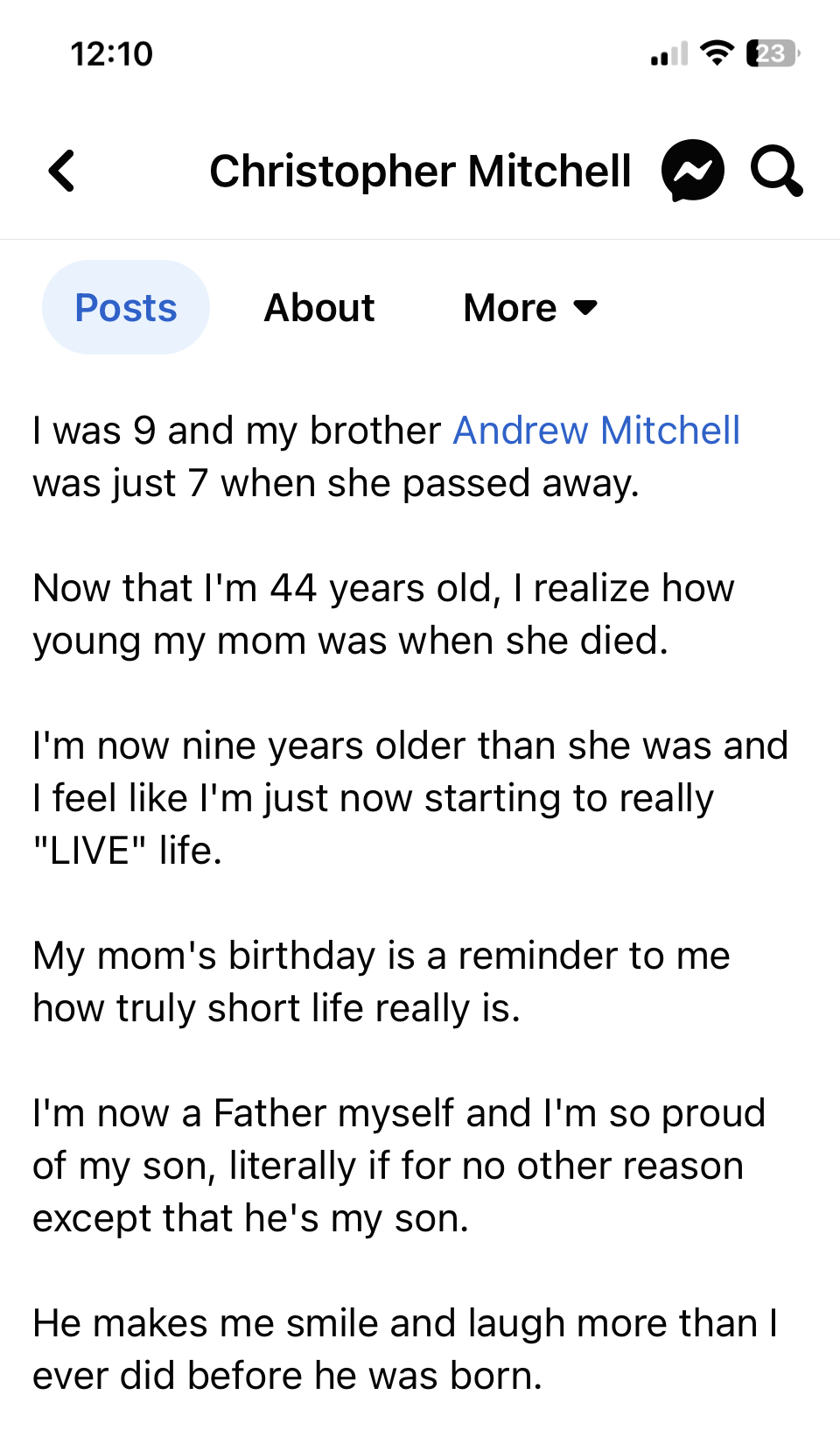The image size is (840, 1451).
Task: Expand the More dropdown
Action: [x=530, y=308]
